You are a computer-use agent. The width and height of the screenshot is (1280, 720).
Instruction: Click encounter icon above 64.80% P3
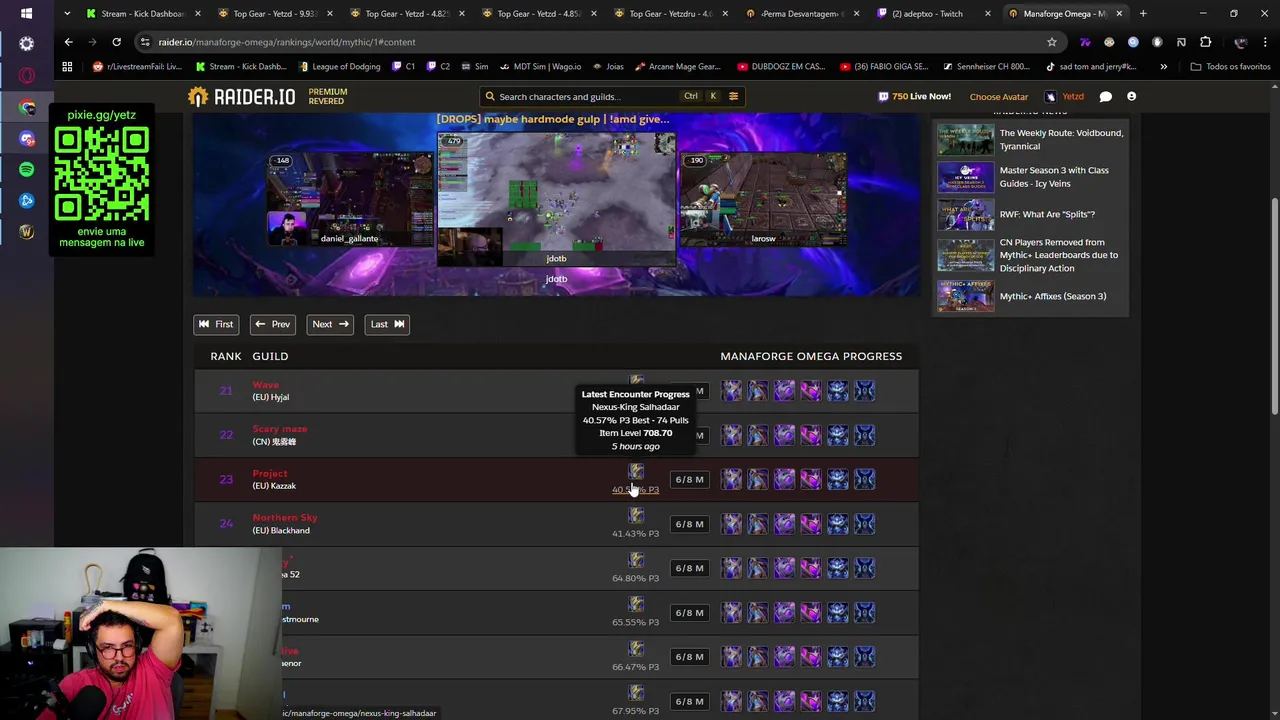pos(636,560)
